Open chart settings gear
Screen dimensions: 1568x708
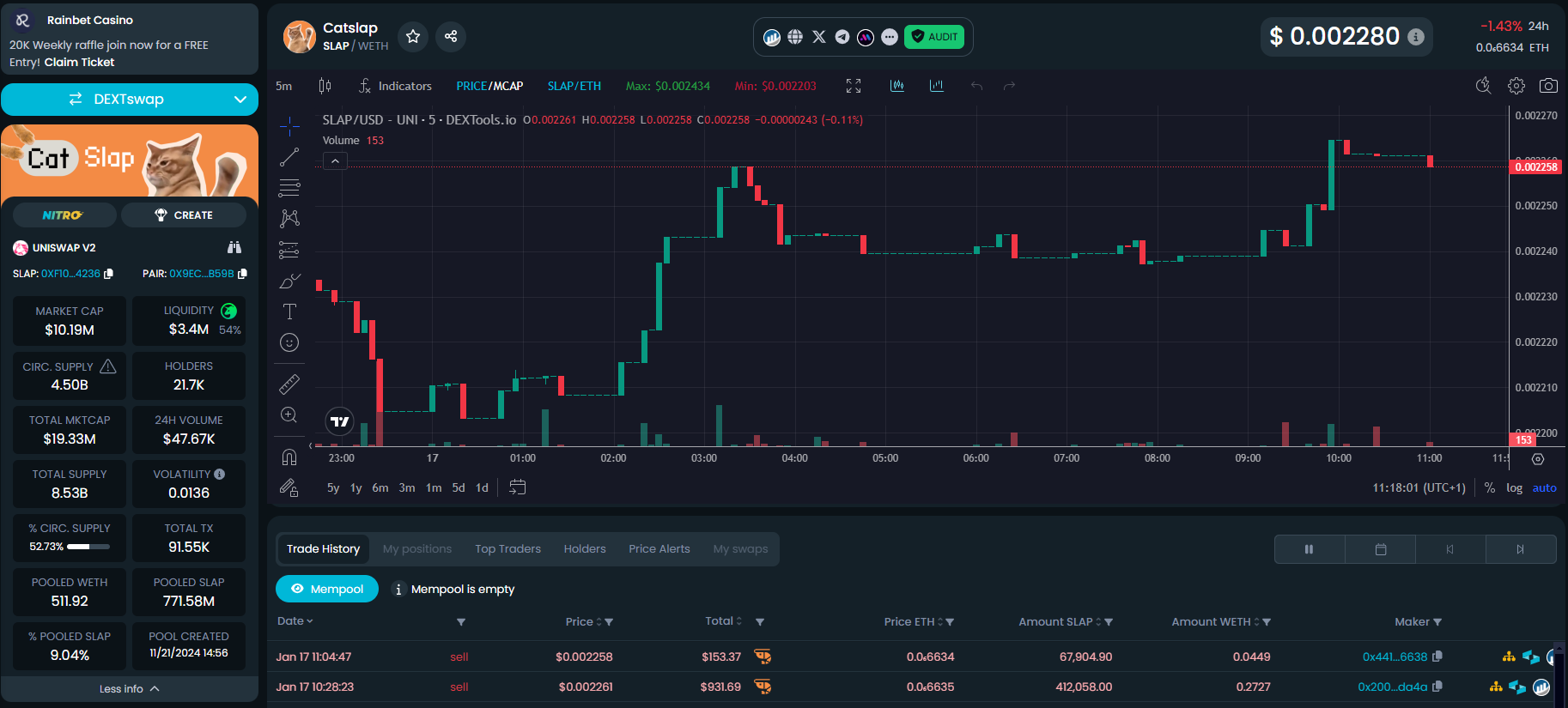[1516, 86]
